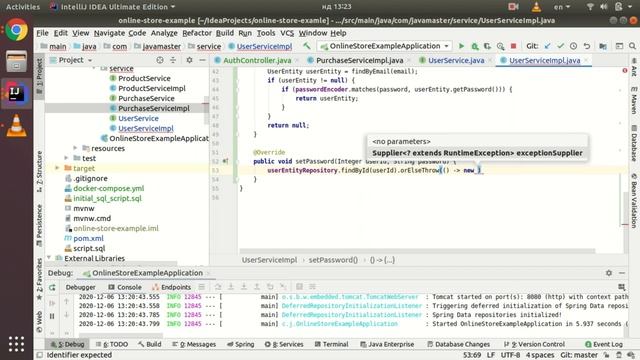640x360 pixels.
Task: Build project with the hammer icon
Action: [307, 46]
